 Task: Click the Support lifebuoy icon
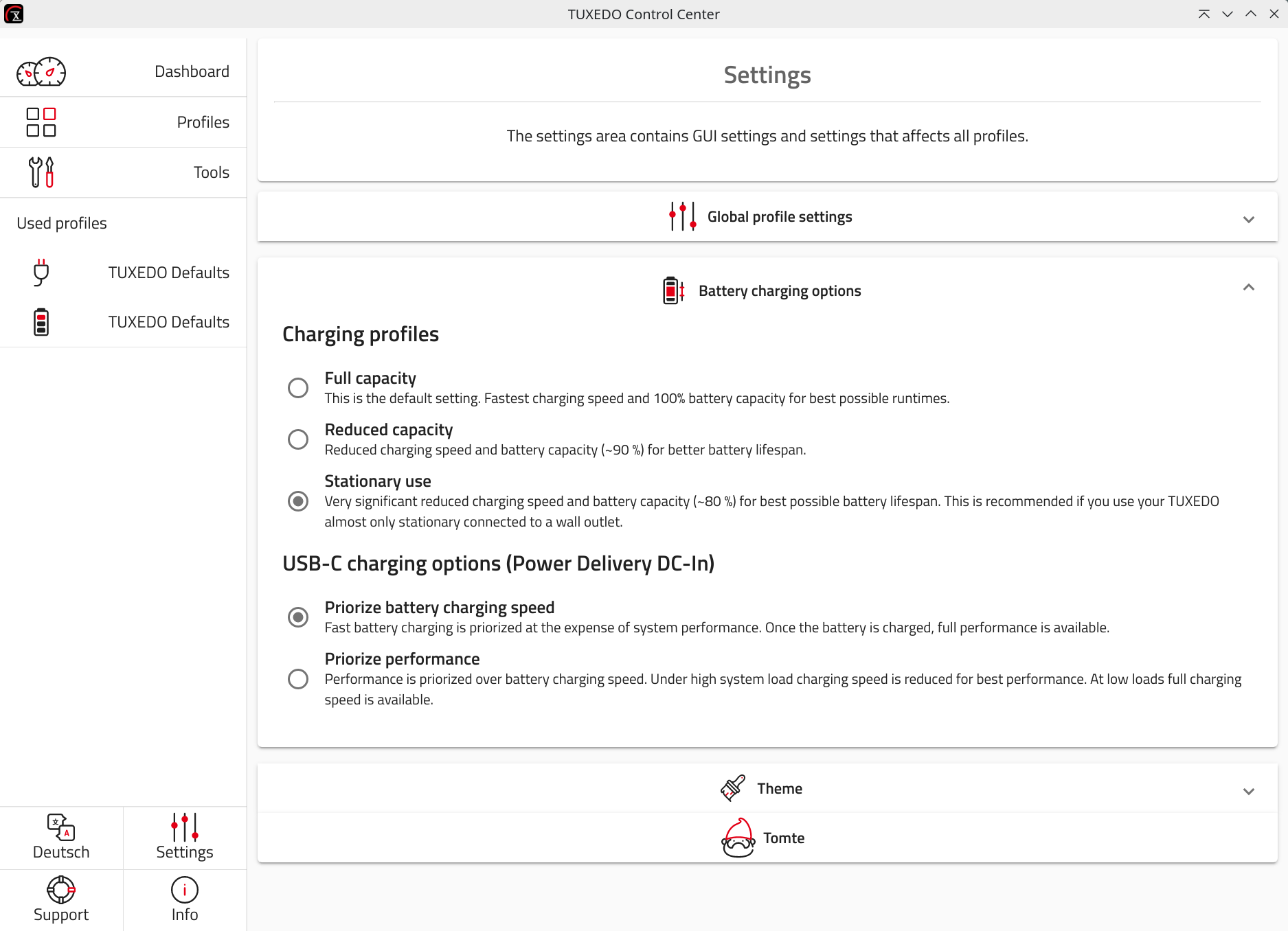[61, 890]
